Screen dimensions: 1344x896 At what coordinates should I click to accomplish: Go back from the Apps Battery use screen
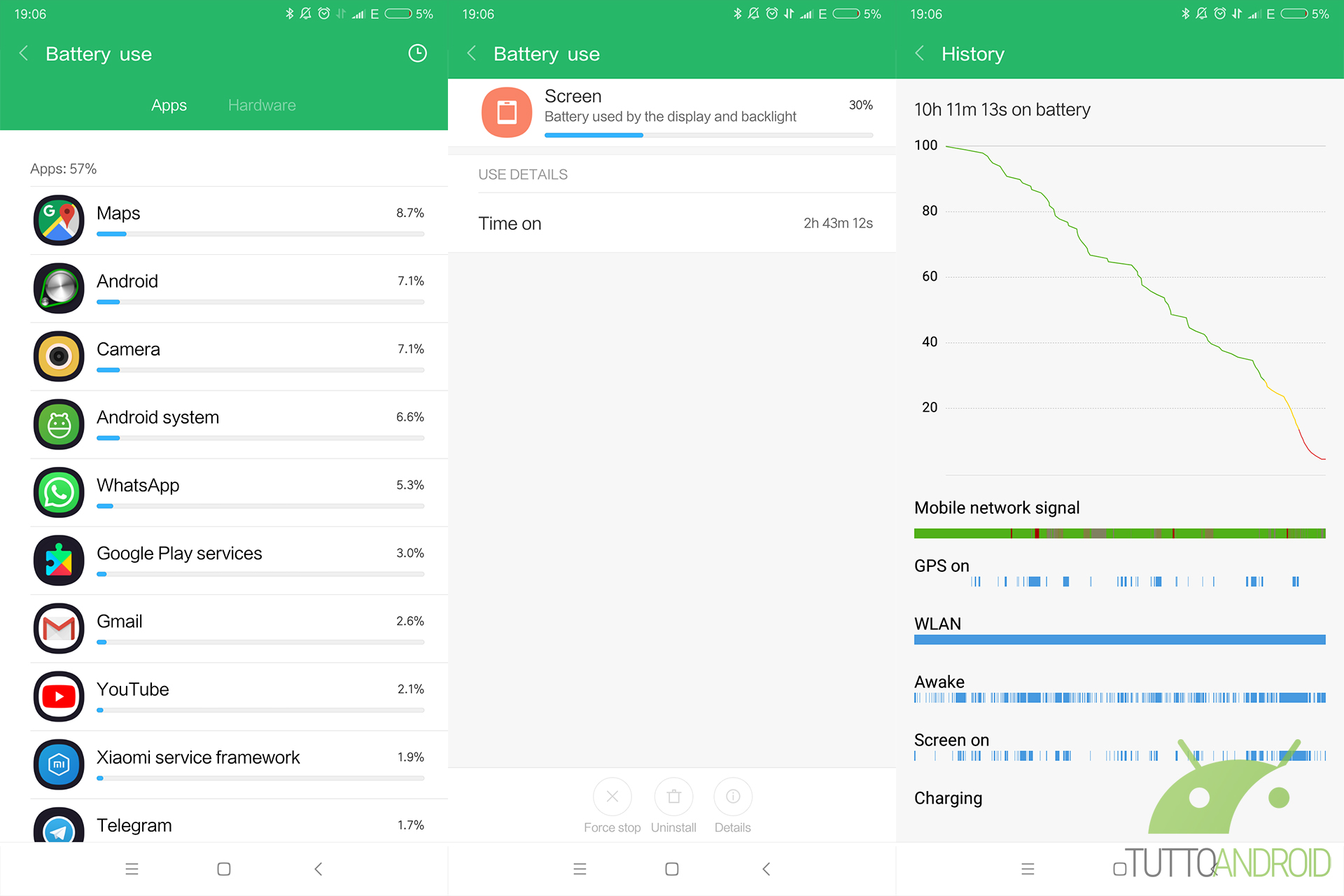click(24, 53)
